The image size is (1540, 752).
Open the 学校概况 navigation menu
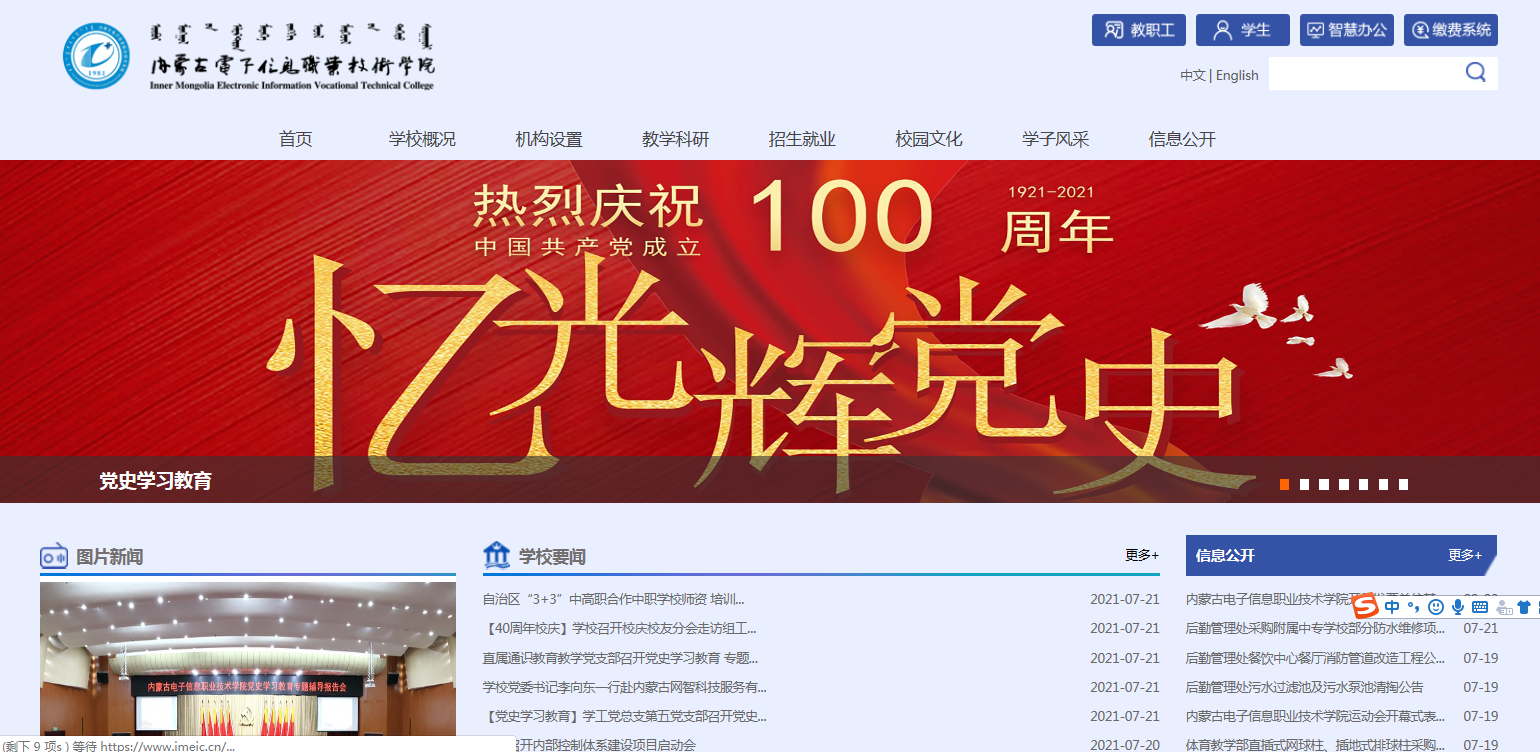[422, 139]
